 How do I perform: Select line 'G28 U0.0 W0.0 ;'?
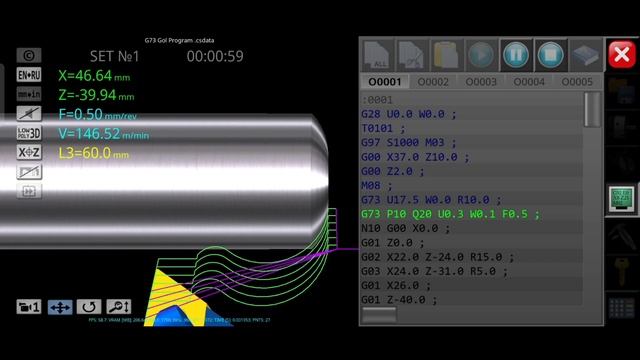coord(409,114)
